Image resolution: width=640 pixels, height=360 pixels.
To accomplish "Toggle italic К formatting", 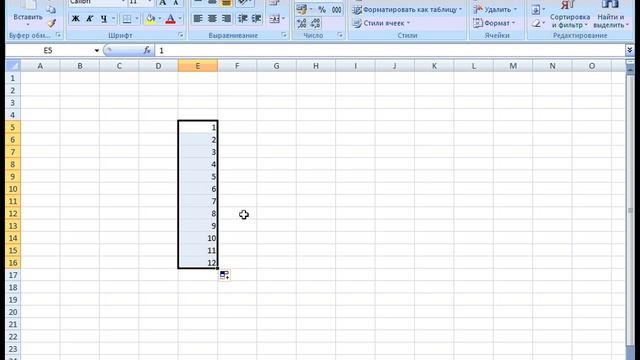I will point(89,19).
